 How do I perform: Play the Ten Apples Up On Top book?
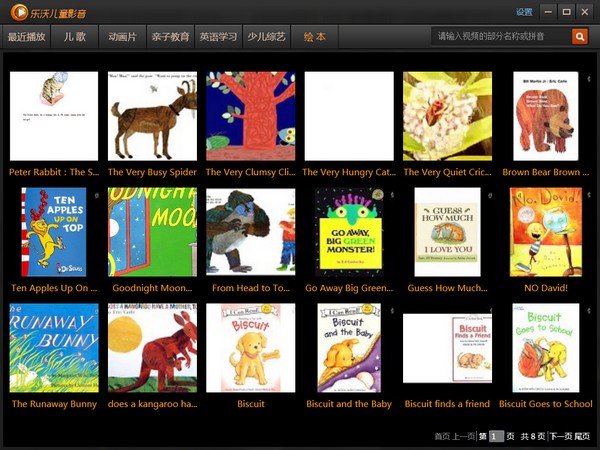[x=54, y=232]
